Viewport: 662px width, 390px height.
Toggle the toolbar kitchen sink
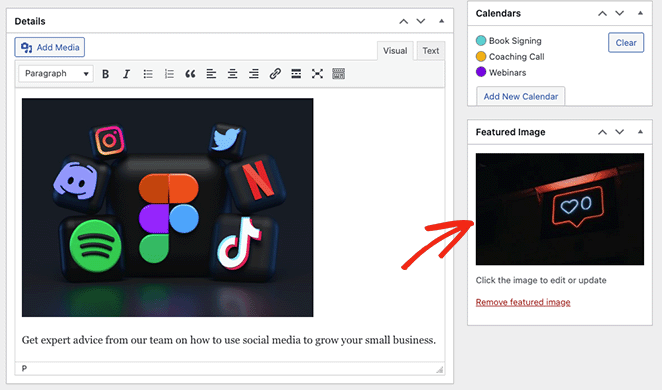click(x=338, y=74)
